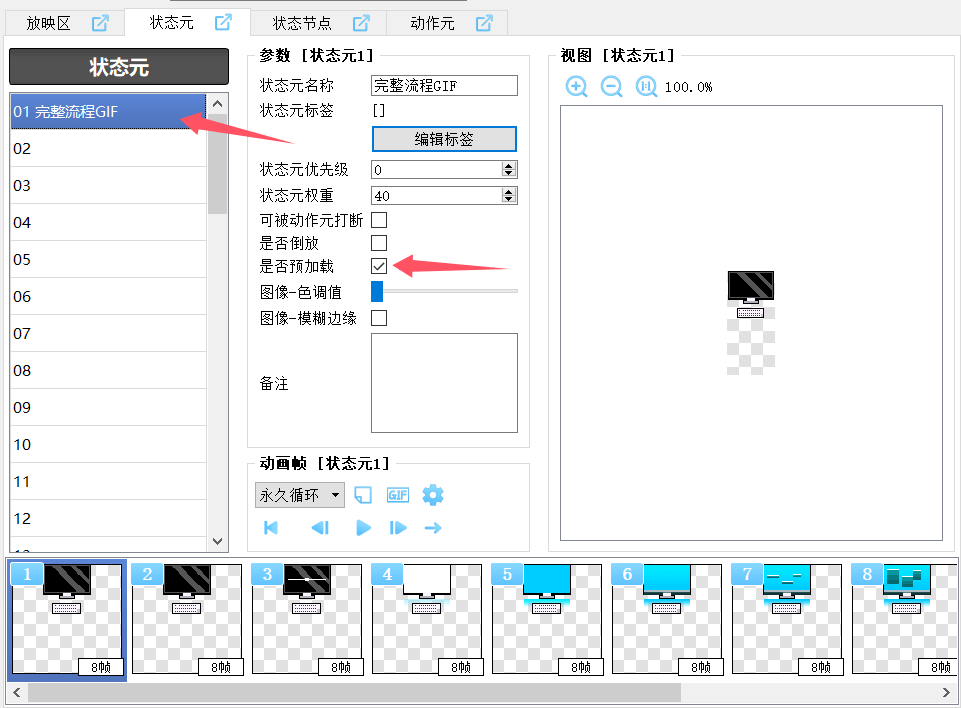Jump to the first animation frame
Viewport: 961px width, 708px height.
(x=271, y=528)
